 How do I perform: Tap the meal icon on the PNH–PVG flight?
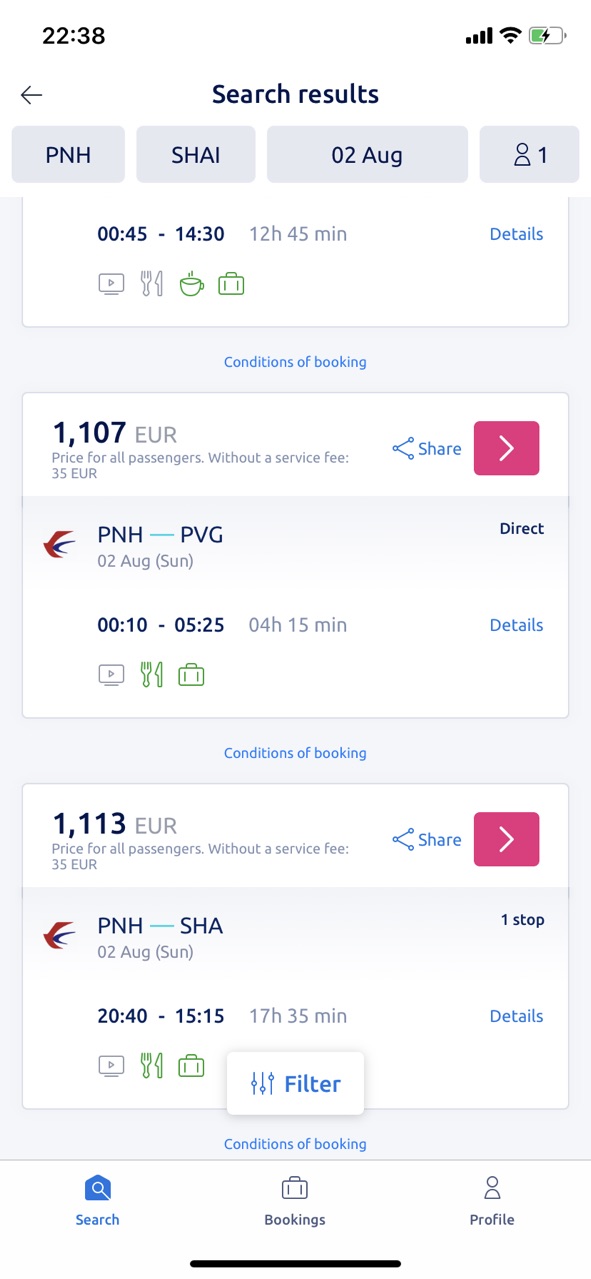(151, 675)
